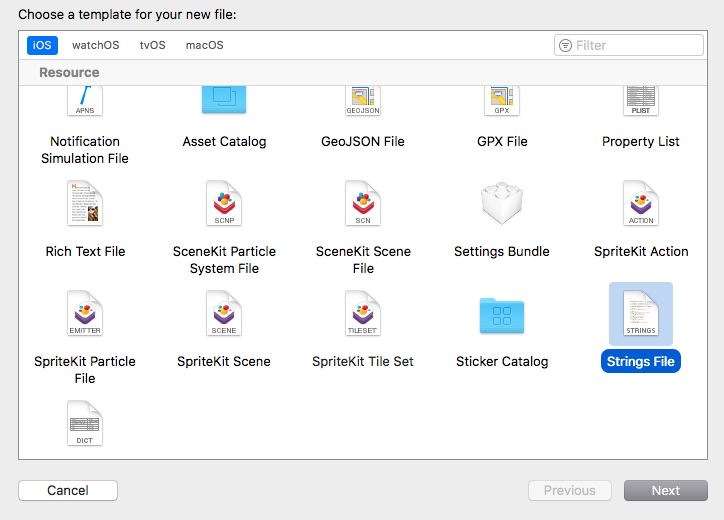The height and width of the screenshot is (520, 724).
Task: Select the Notification Simulation File APNS icon
Action: pos(85,101)
